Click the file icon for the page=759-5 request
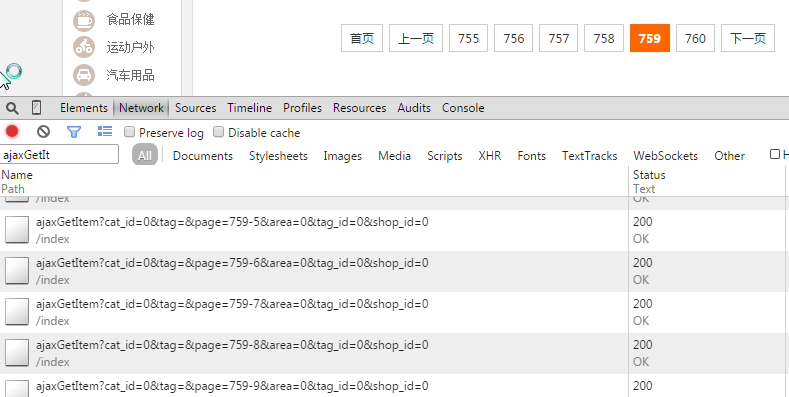 (17, 230)
